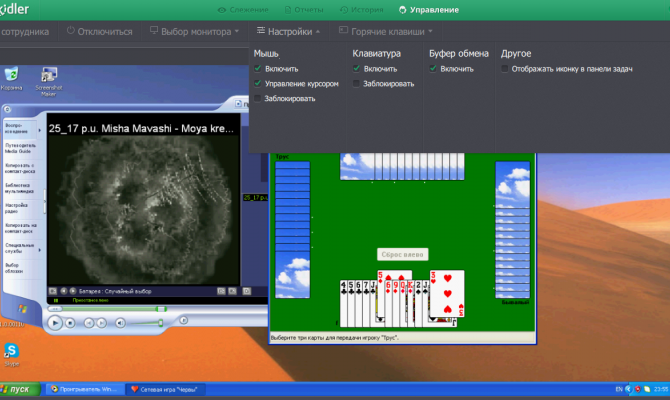This screenshot has height=400, width=670.
Task: Click the Previous track button
Action: [x=88, y=323]
